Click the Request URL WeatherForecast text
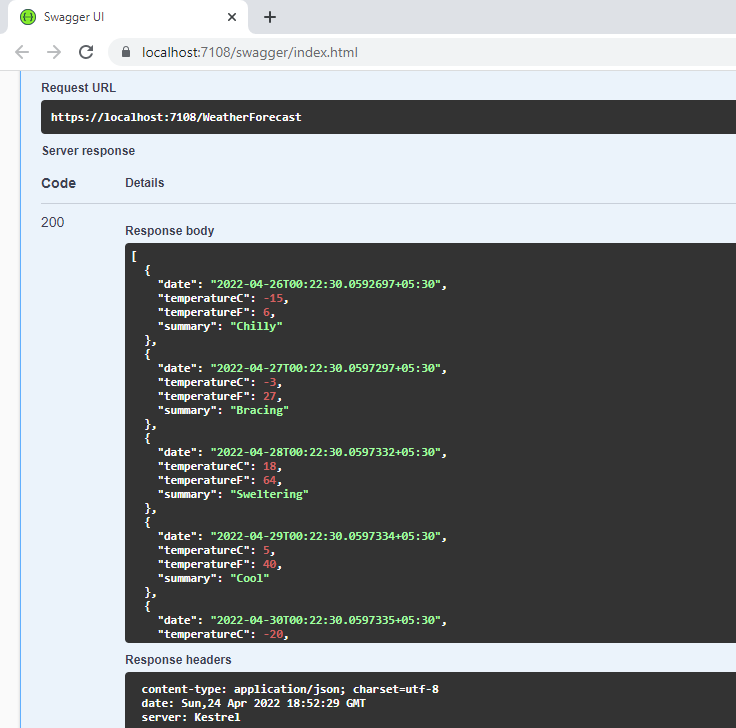The image size is (736, 728). coord(176,117)
